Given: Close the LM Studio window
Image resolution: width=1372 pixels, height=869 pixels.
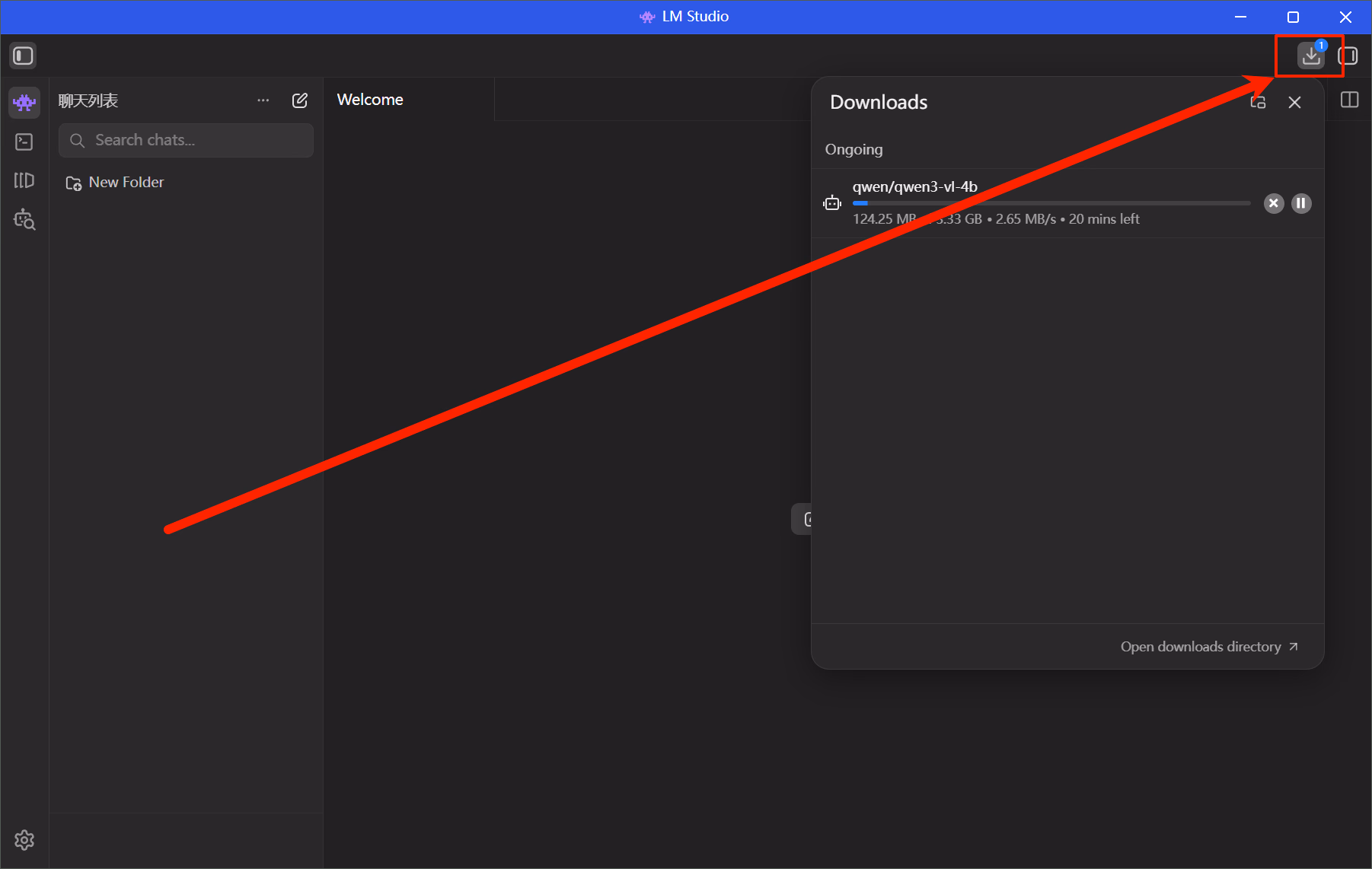Looking at the screenshot, I should click(x=1345, y=17).
